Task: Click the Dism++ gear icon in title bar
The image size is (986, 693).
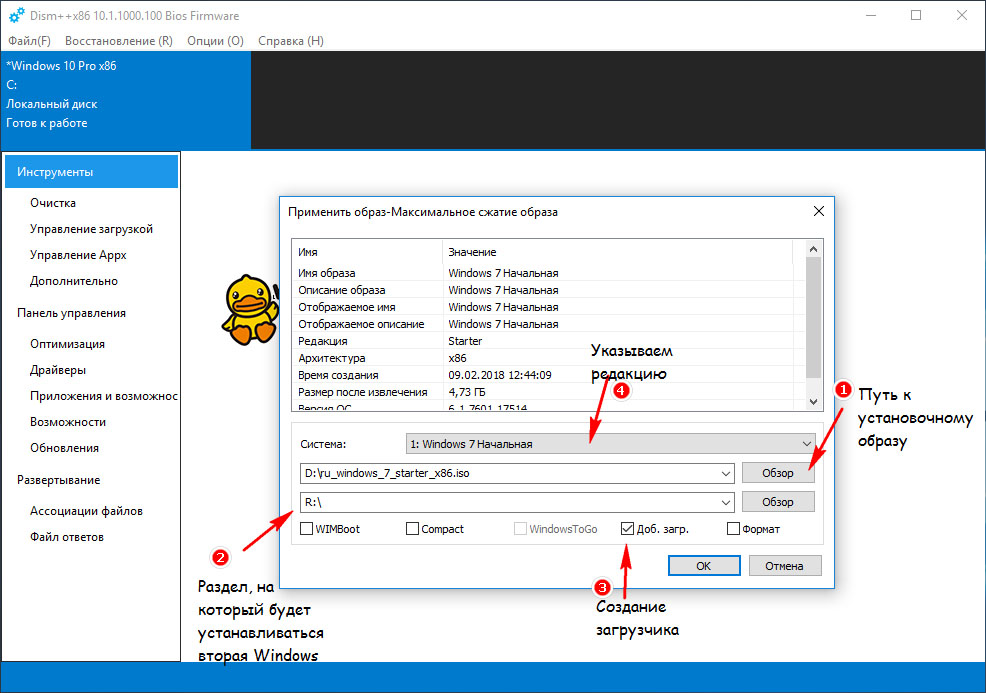Action: pos(17,15)
